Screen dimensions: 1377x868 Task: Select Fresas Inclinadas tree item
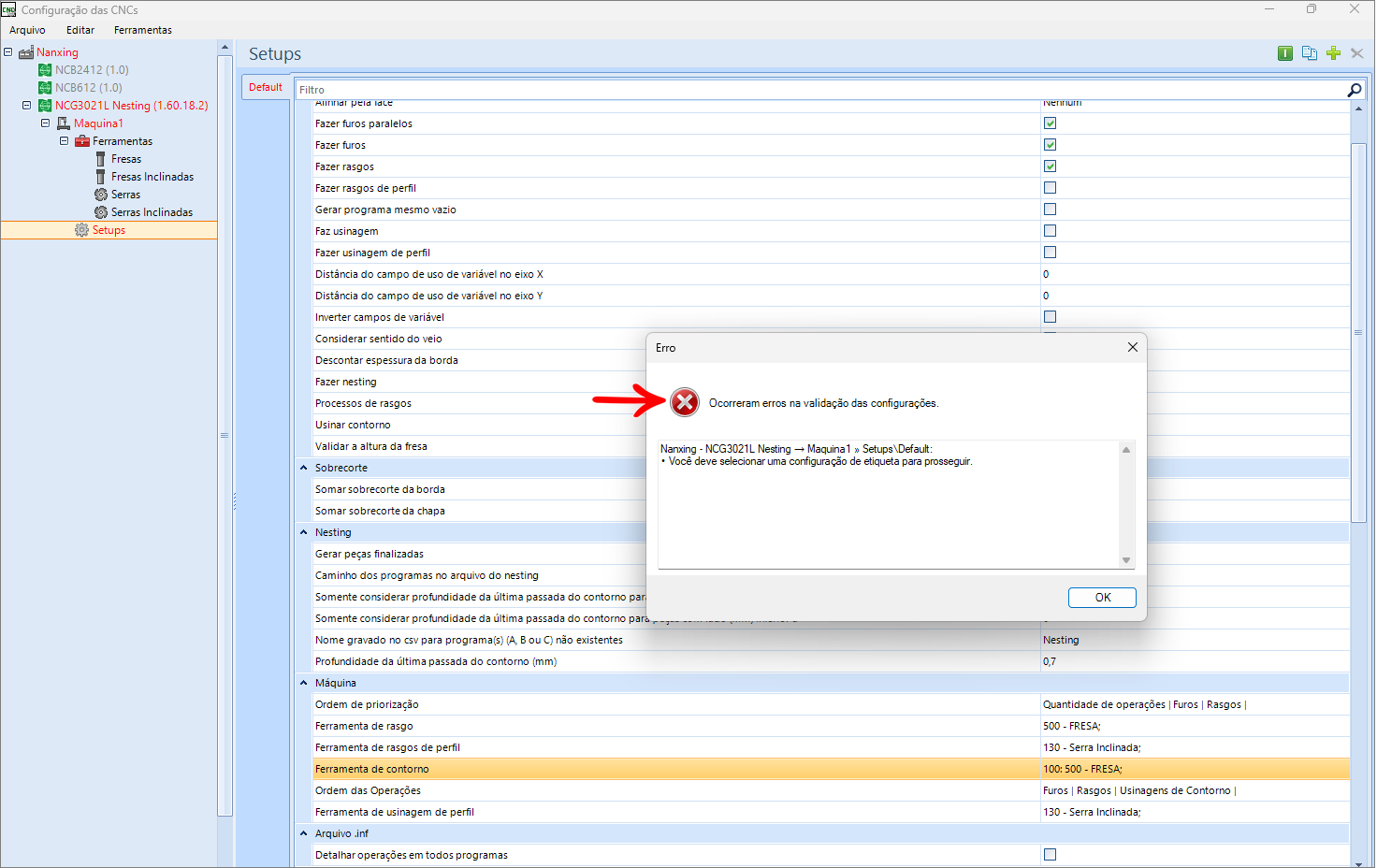click(152, 177)
